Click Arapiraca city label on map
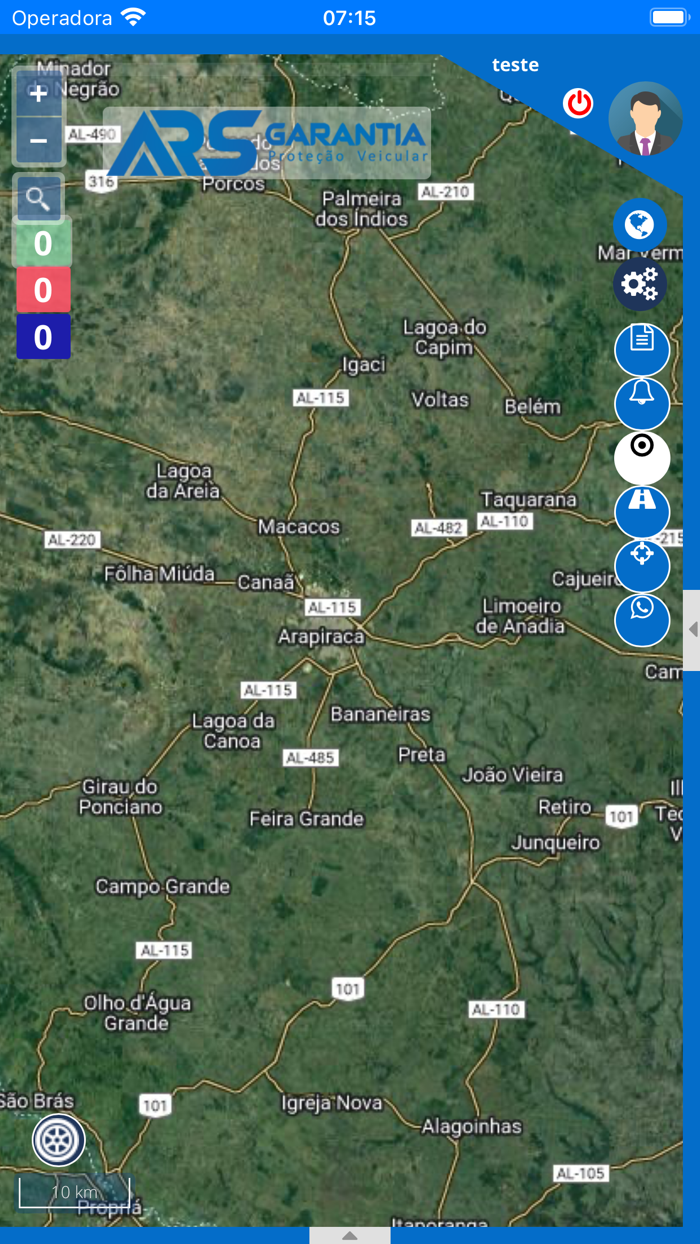The height and width of the screenshot is (1244, 700). click(x=321, y=636)
